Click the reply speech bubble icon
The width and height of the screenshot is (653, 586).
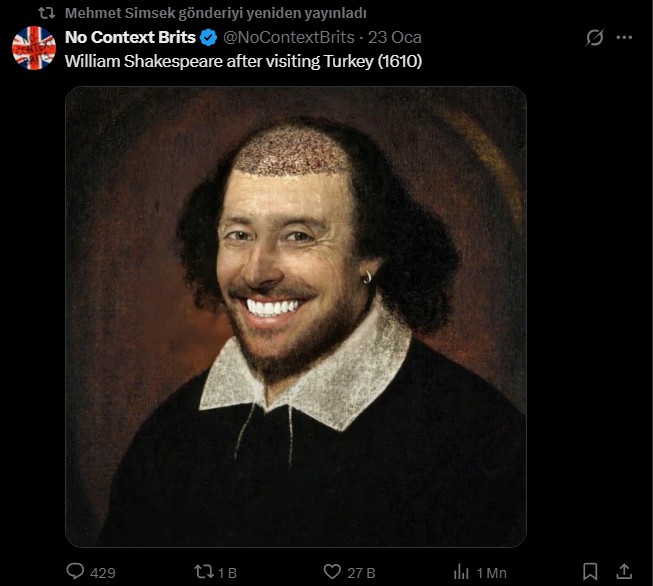click(76, 572)
